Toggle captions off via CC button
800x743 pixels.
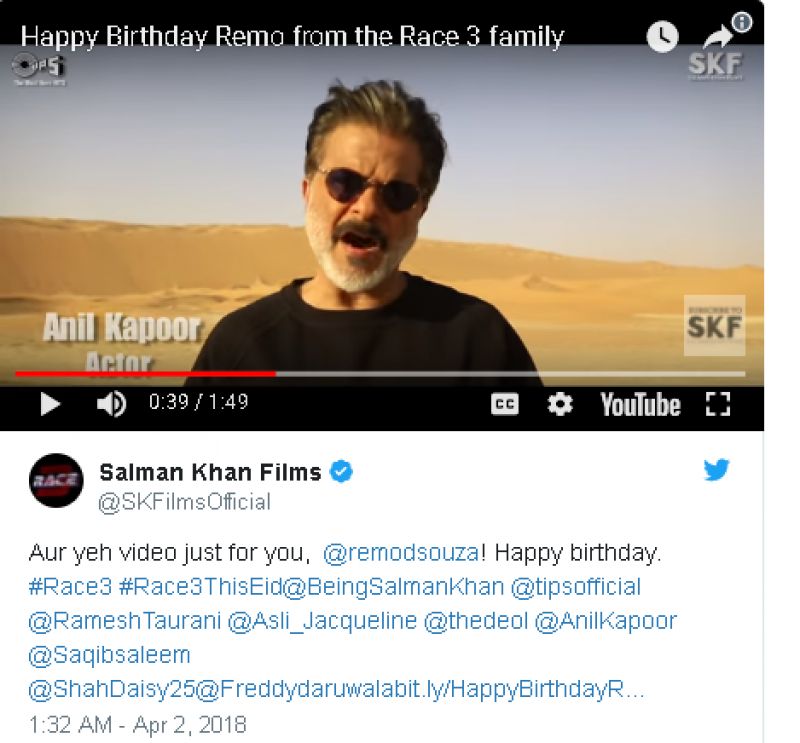[x=504, y=404]
